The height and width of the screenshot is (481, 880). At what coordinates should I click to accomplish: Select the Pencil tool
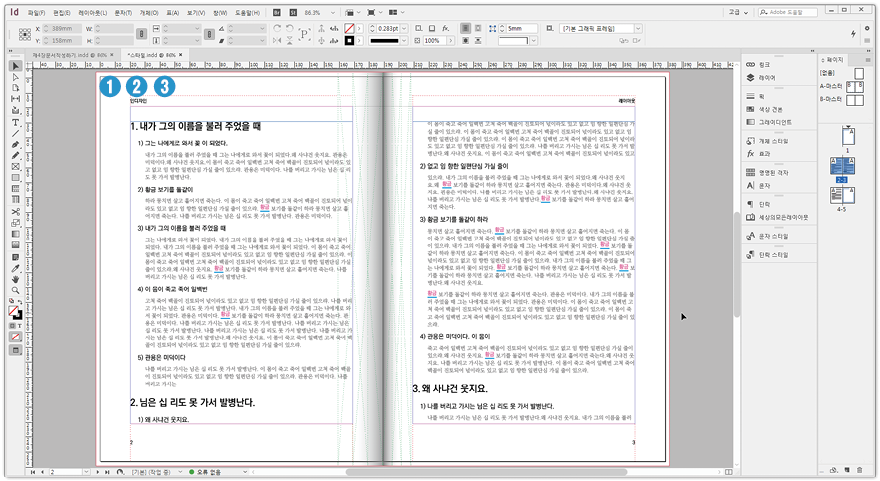(16, 155)
